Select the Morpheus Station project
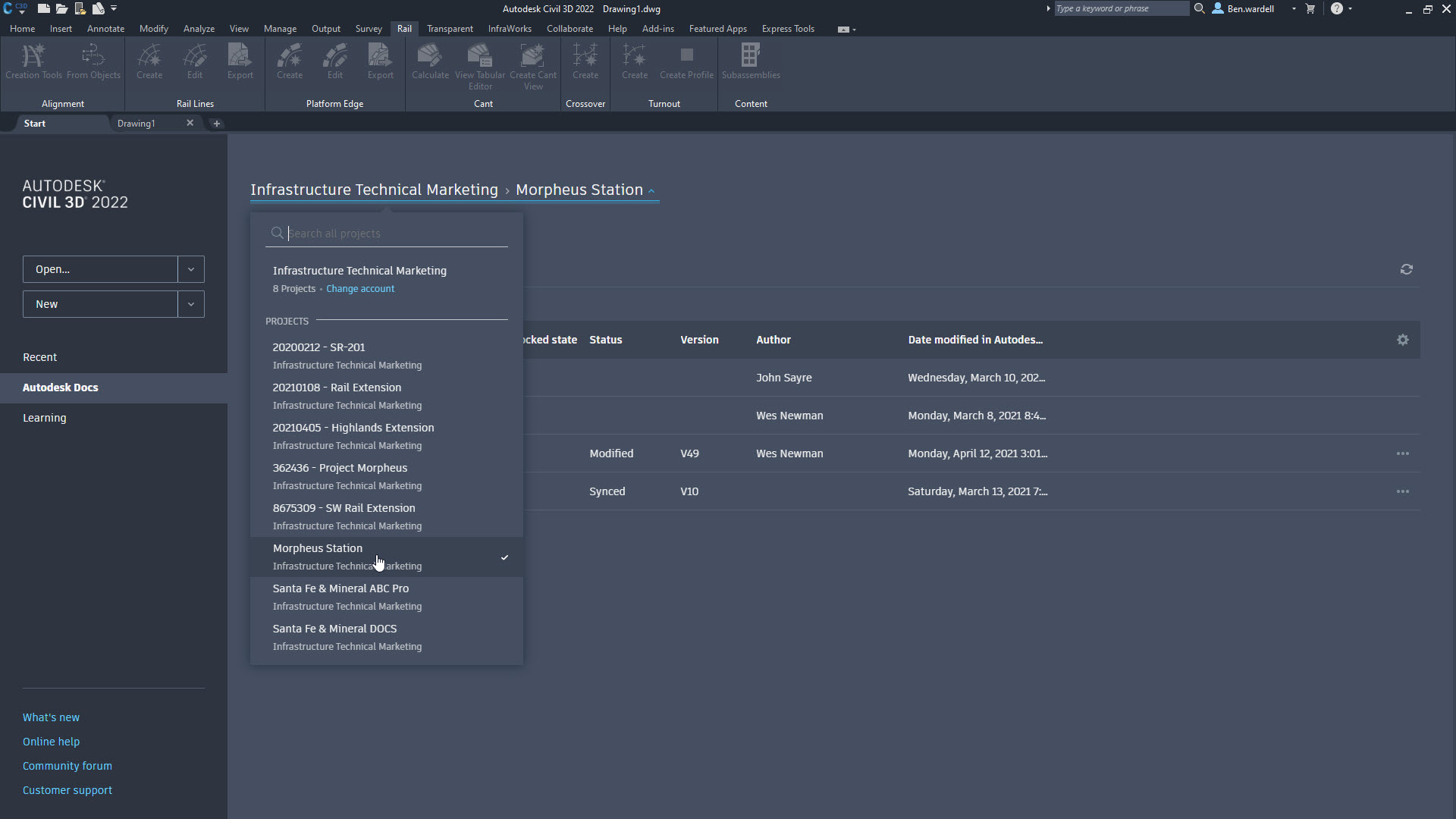The height and width of the screenshot is (819, 1456). (387, 557)
